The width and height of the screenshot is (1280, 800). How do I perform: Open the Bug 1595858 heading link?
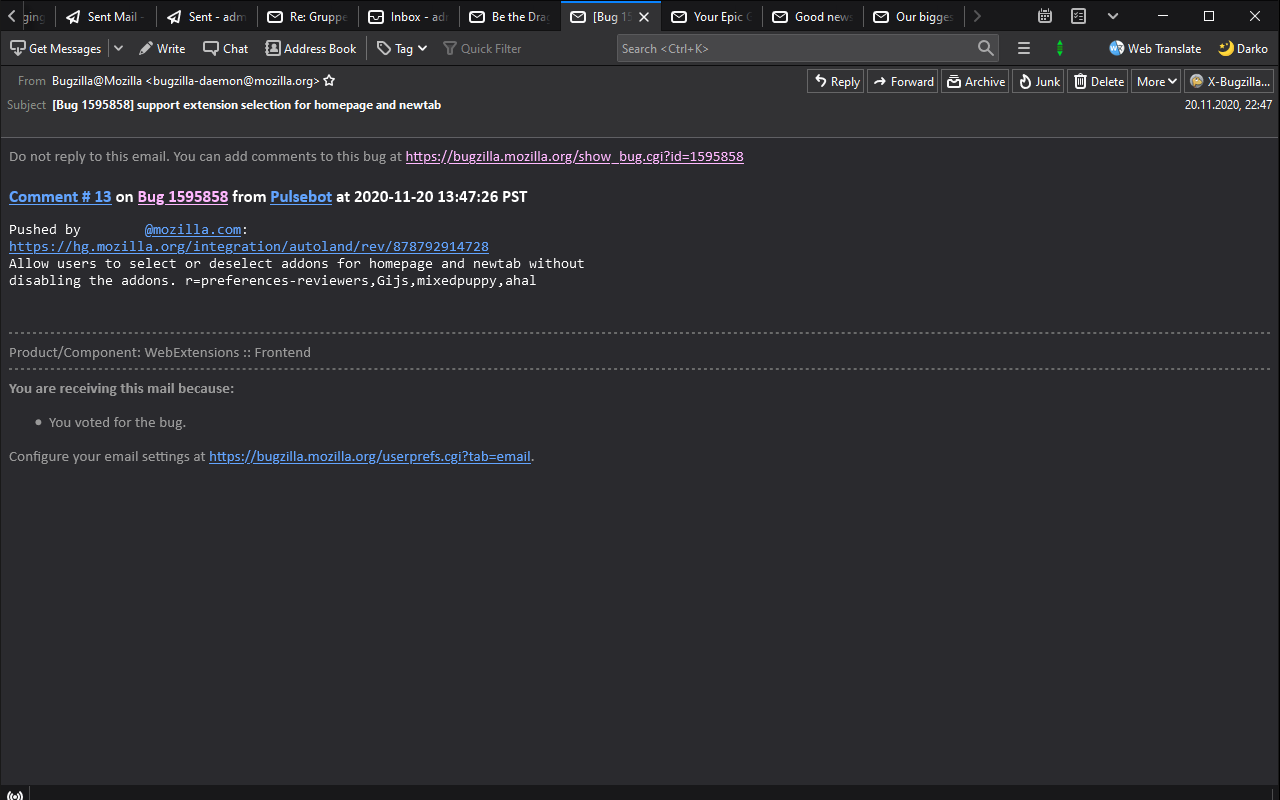(183, 197)
